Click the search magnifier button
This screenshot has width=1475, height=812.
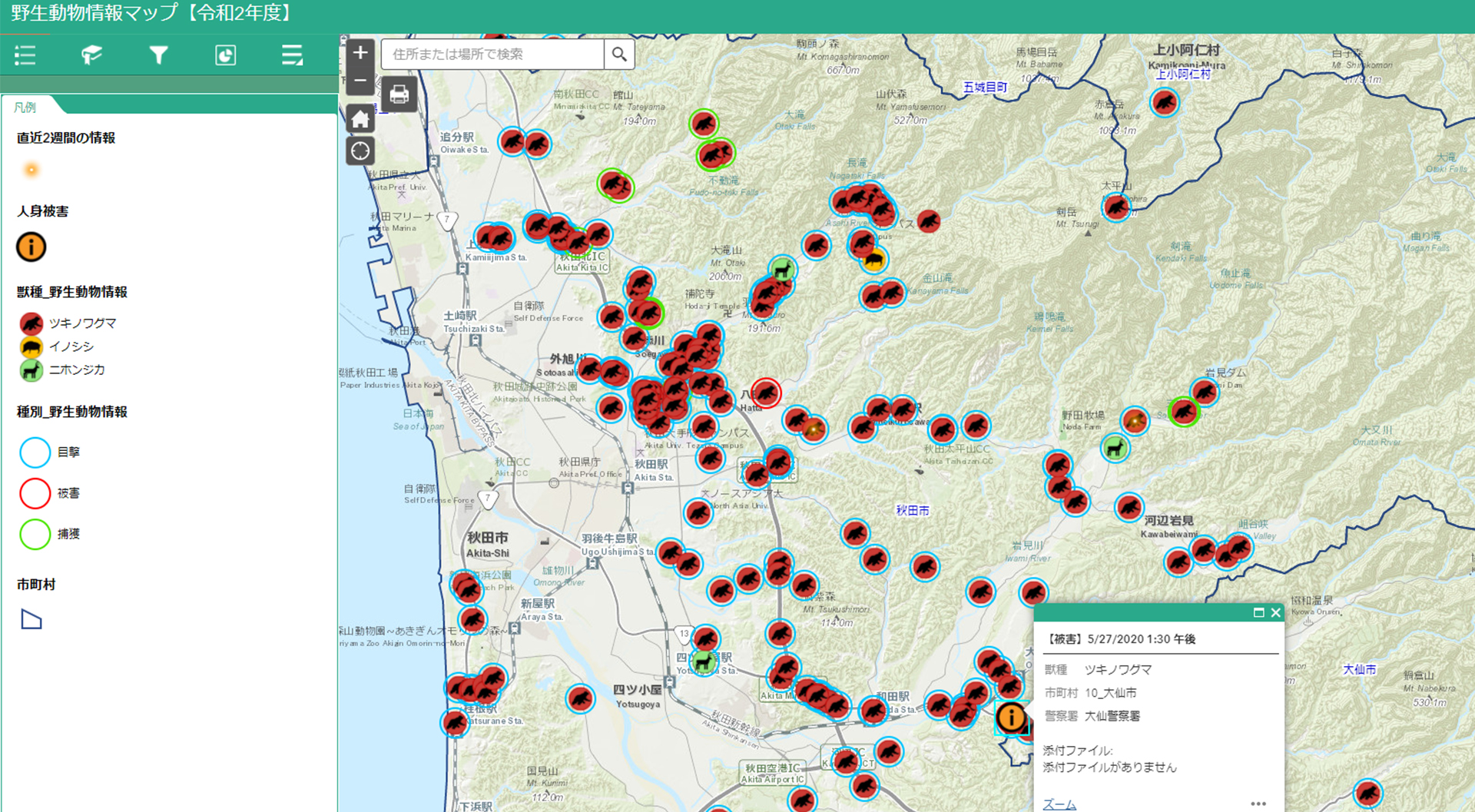click(x=619, y=55)
